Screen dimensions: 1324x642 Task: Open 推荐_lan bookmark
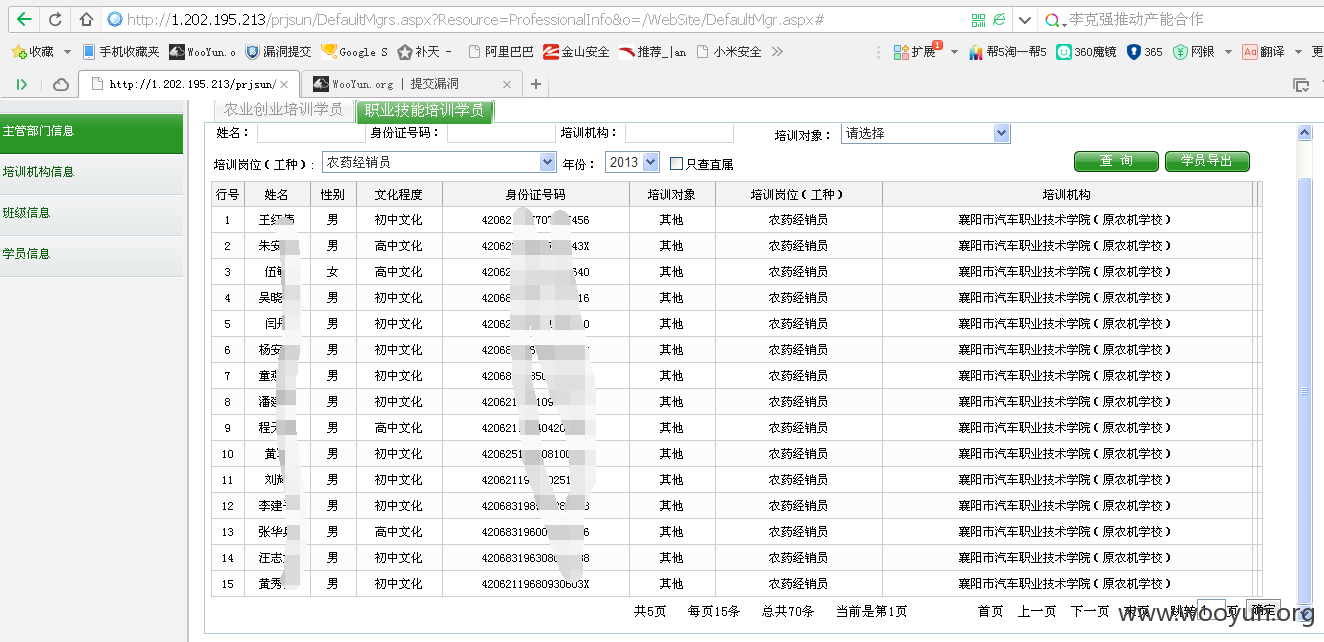[652, 51]
